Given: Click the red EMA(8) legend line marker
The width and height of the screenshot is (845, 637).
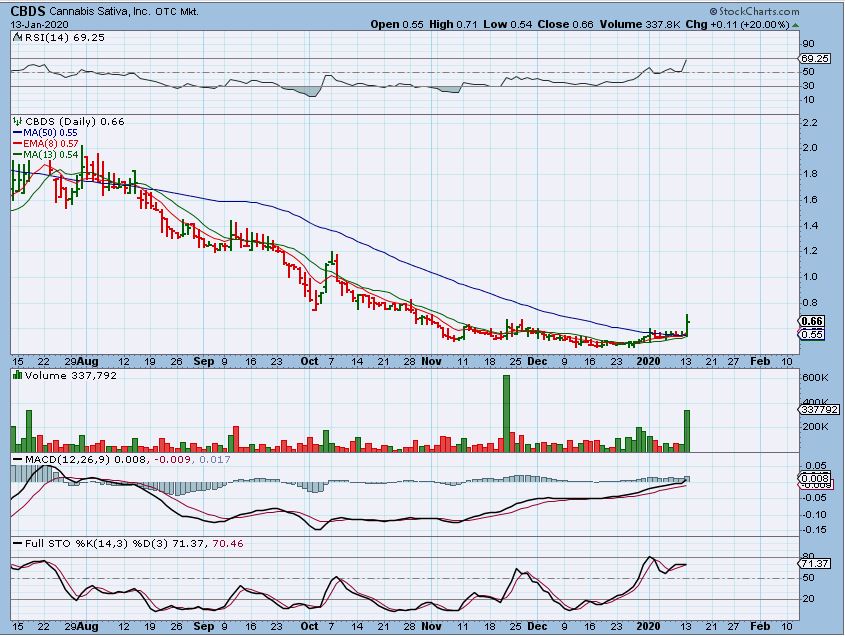Looking at the screenshot, I should pyautogui.click(x=17, y=144).
